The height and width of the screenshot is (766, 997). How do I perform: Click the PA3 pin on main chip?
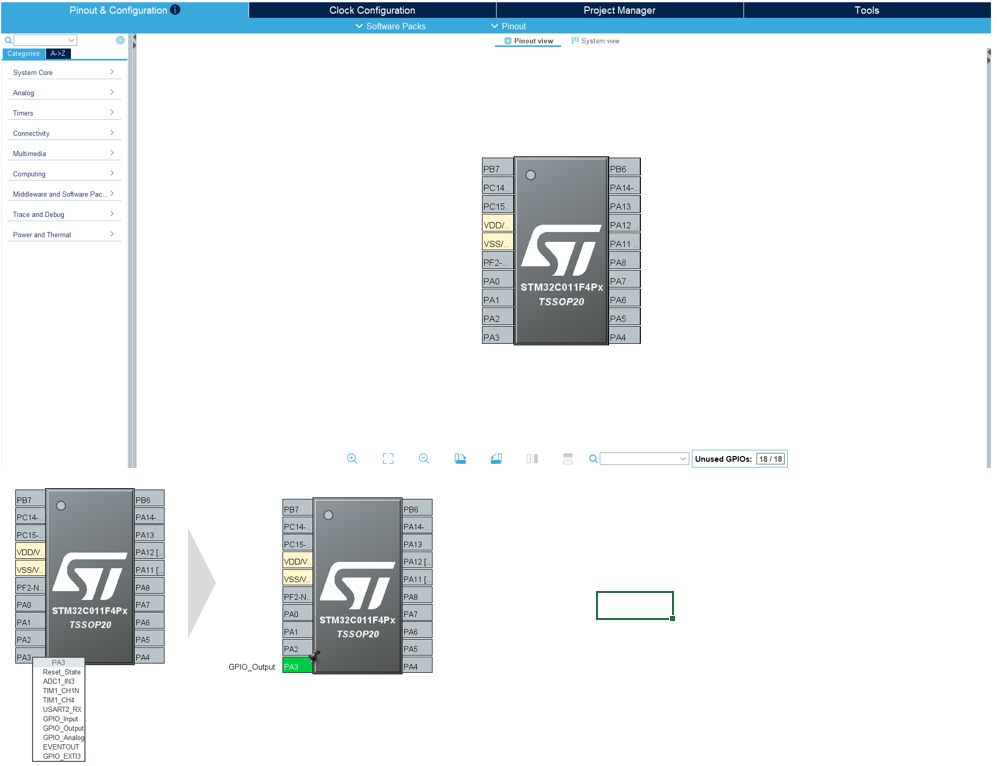coord(497,337)
